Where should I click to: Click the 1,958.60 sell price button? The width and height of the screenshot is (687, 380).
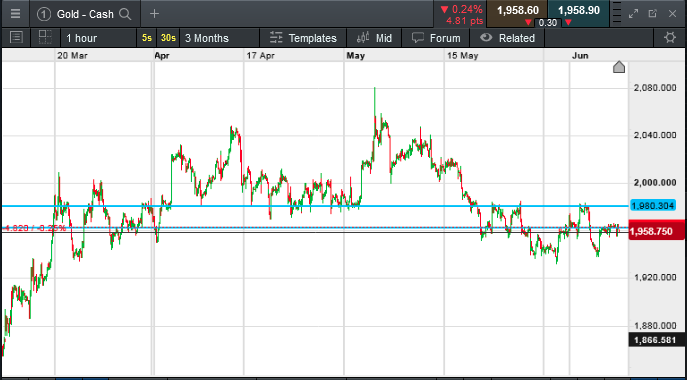click(x=517, y=11)
